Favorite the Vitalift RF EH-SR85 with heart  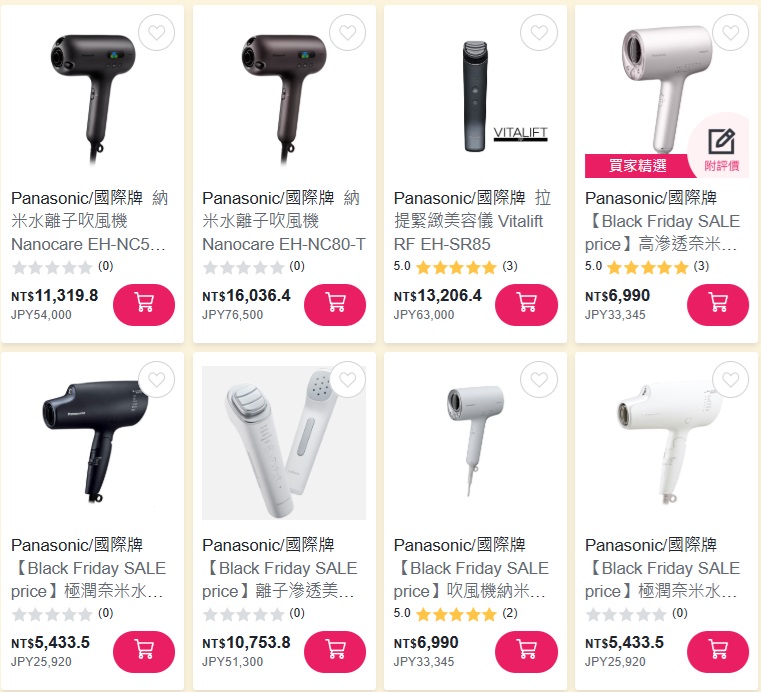coord(539,33)
